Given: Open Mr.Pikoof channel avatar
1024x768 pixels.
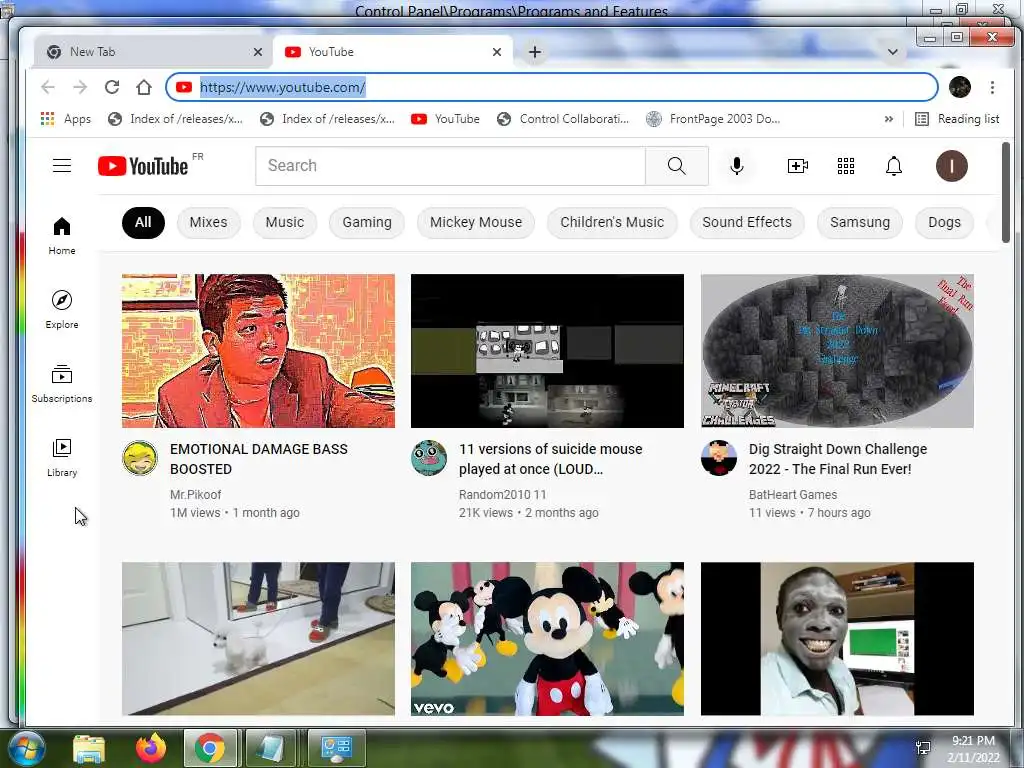Looking at the screenshot, I should pyautogui.click(x=140, y=458).
